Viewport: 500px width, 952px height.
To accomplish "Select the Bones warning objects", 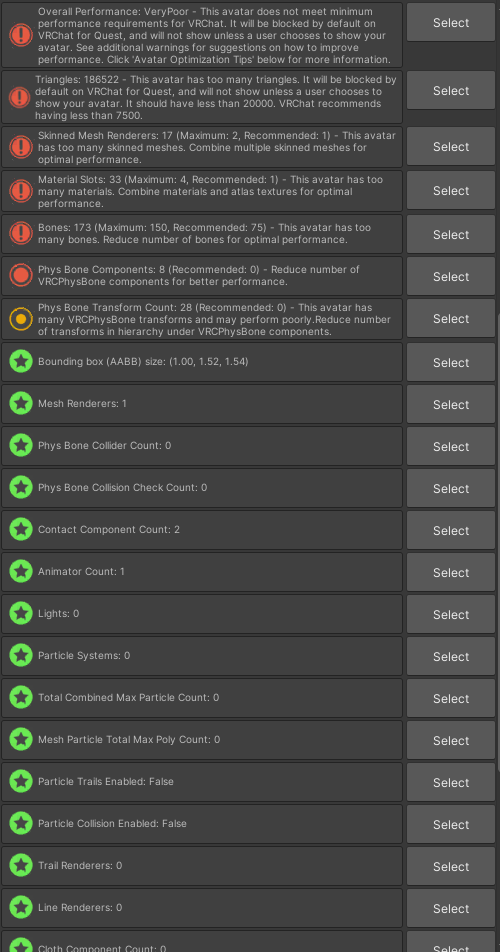I will 451,234.
